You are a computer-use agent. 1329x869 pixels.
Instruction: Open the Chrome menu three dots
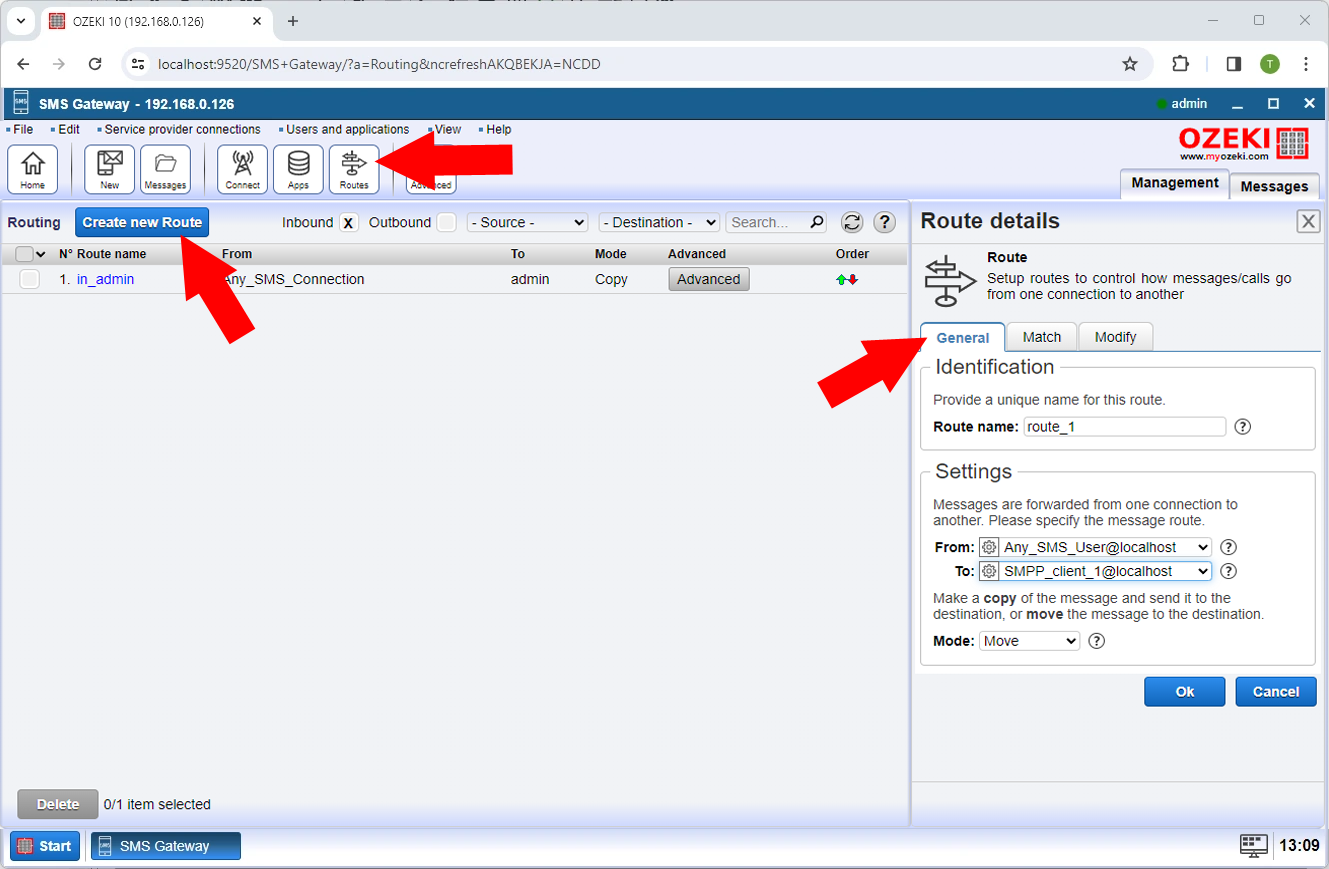pos(1305,64)
